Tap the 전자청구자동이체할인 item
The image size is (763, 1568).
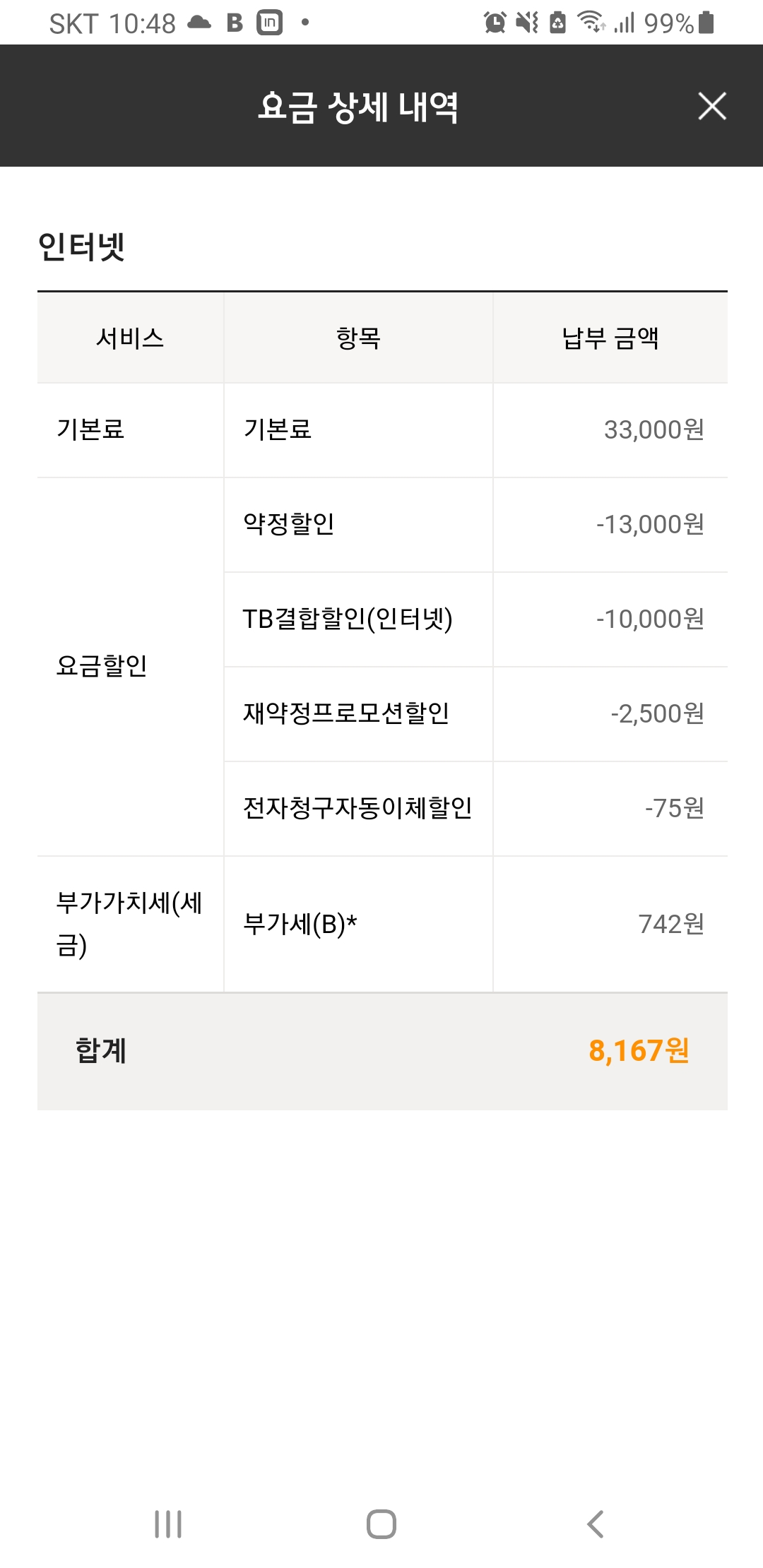(x=357, y=808)
